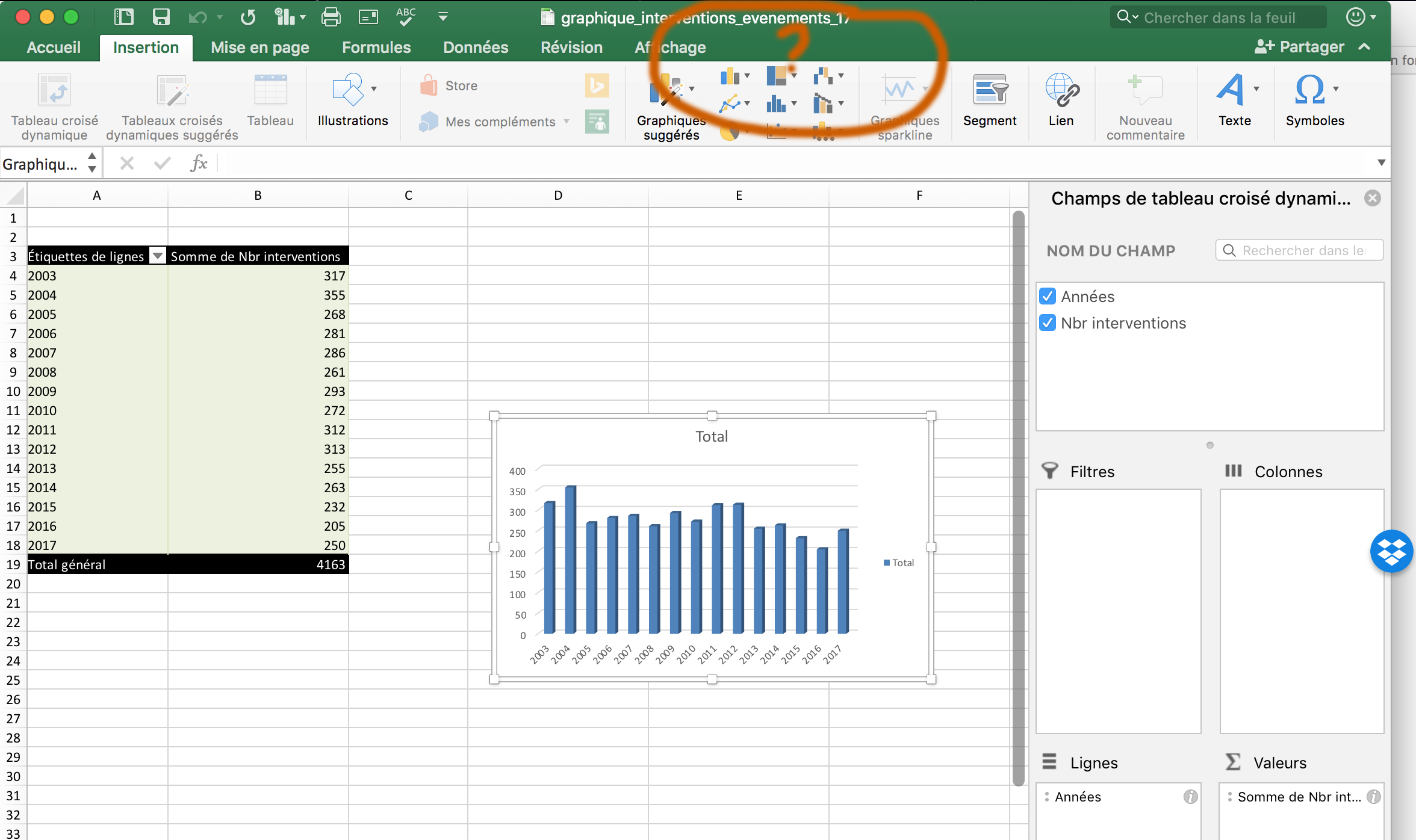Click the Print icon in quick toolbar
The image size is (1416, 840).
click(331, 17)
